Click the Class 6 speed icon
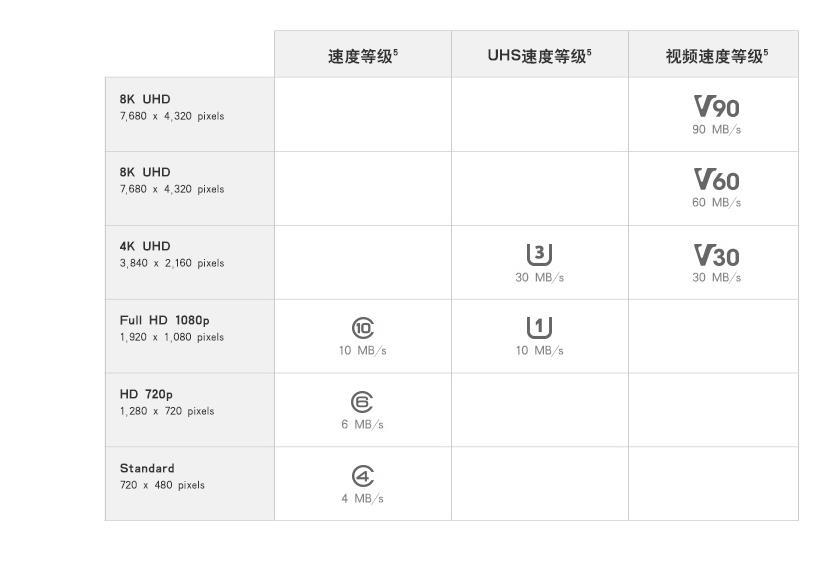Image resolution: width=820 pixels, height=570 pixels. coord(362,402)
